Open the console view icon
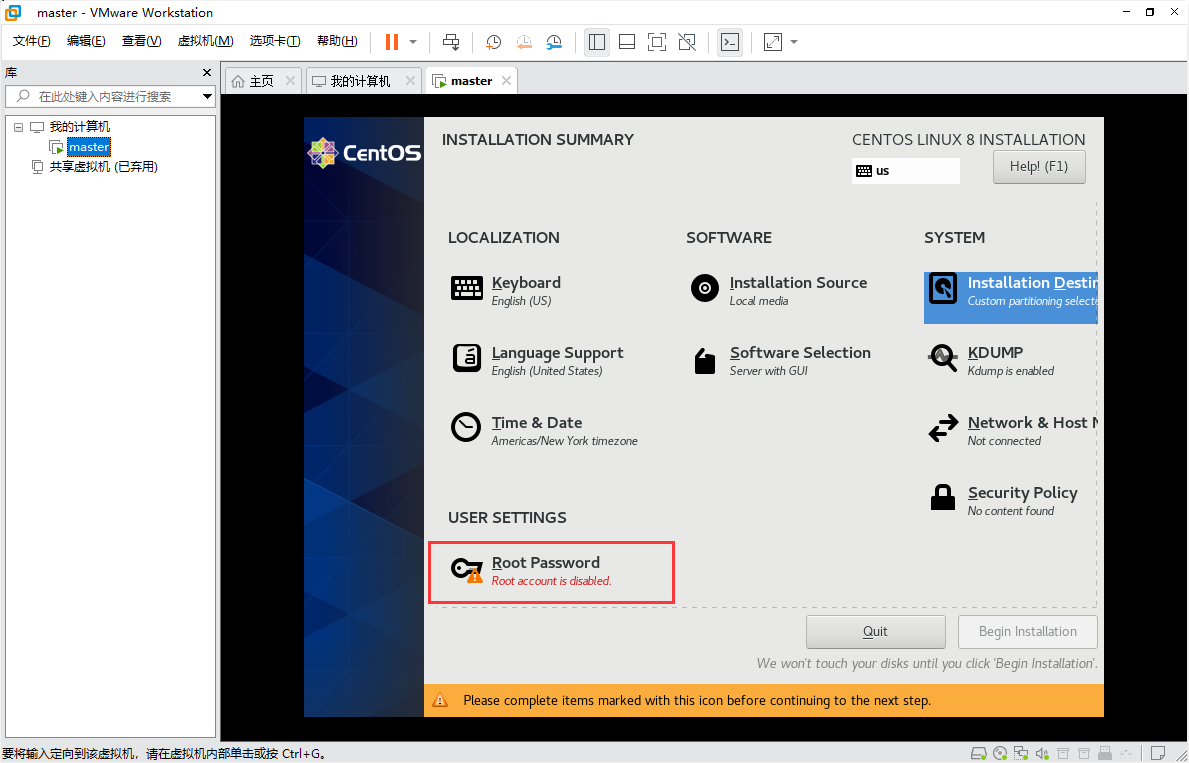 coord(729,42)
